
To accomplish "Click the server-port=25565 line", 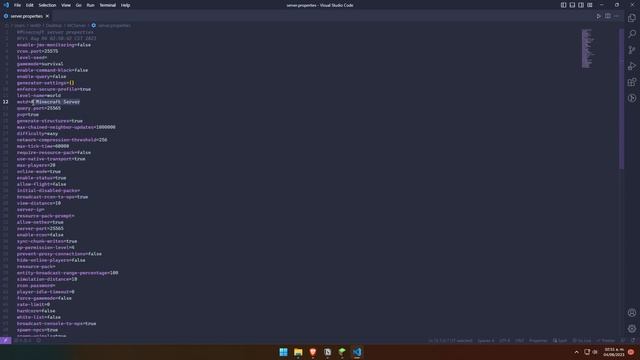I will pos(40,229).
